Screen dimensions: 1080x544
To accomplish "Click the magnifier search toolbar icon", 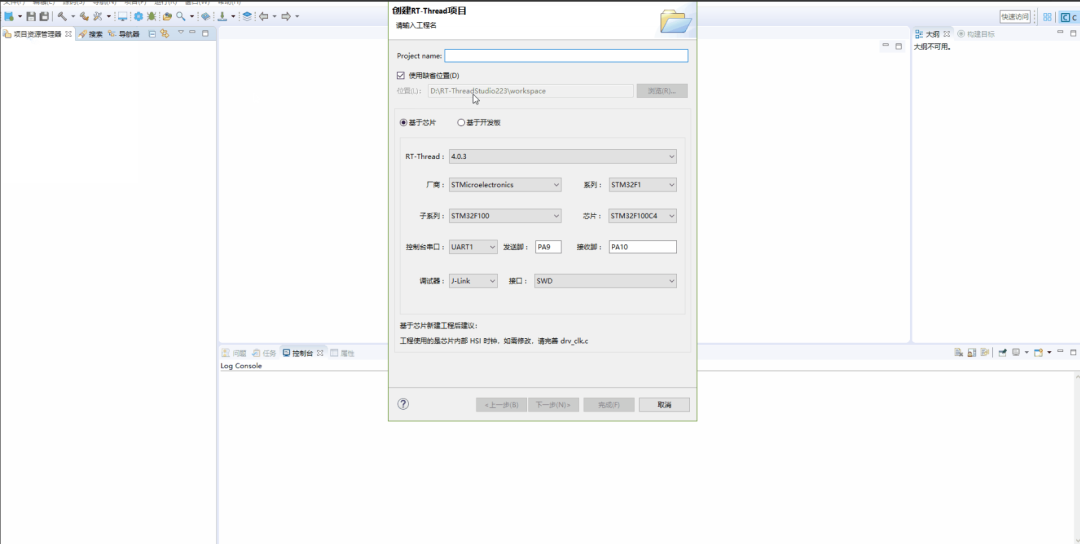I will [181, 17].
